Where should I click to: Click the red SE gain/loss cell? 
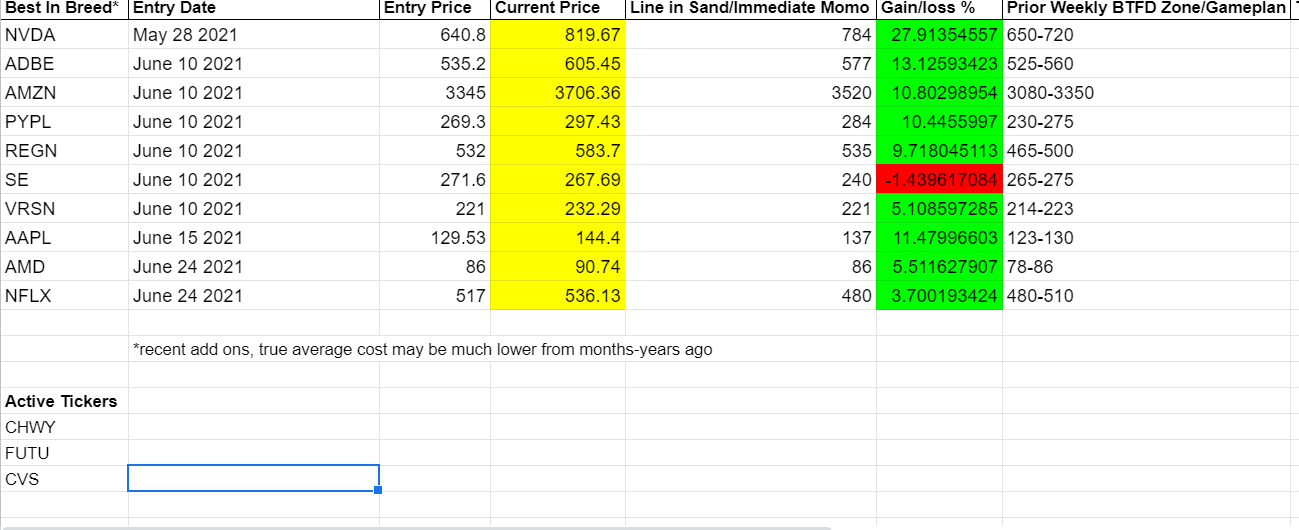(x=939, y=180)
